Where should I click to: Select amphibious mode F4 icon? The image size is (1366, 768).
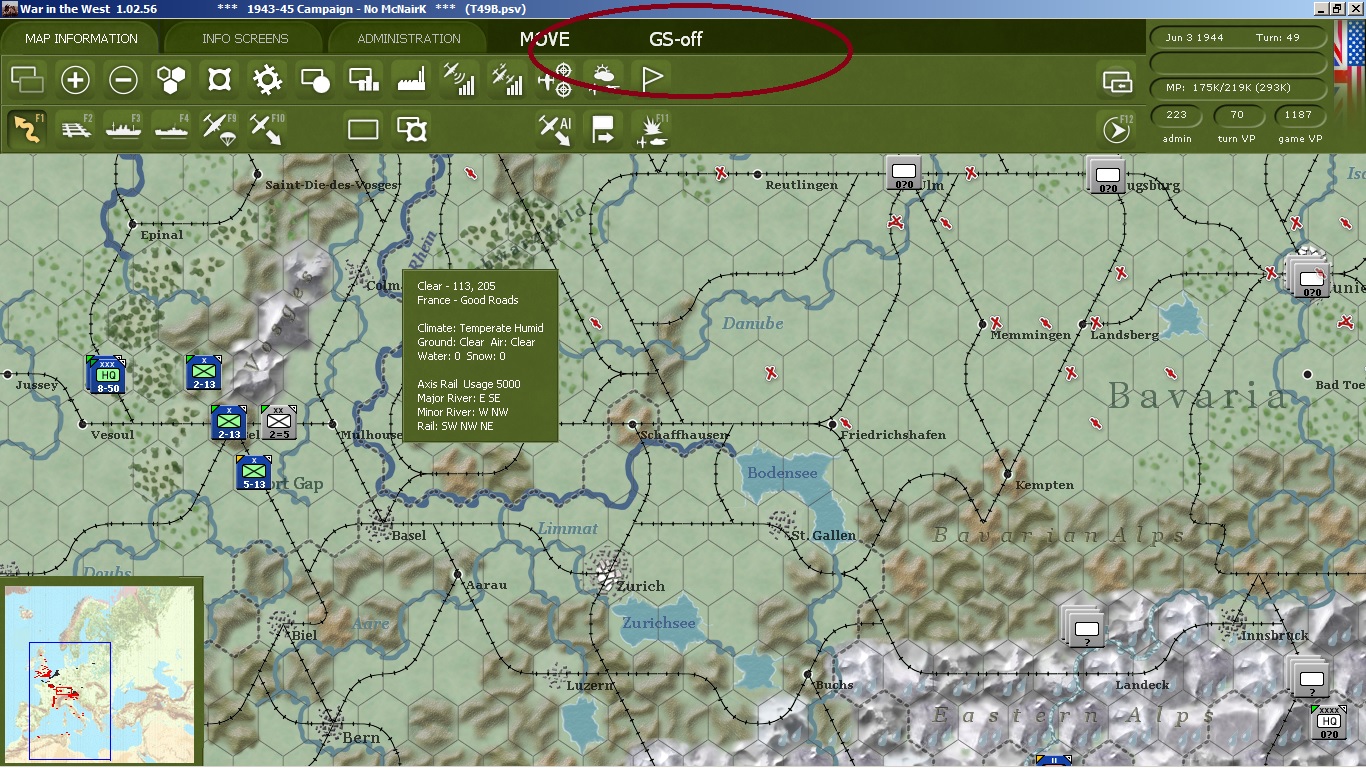point(172,129)
